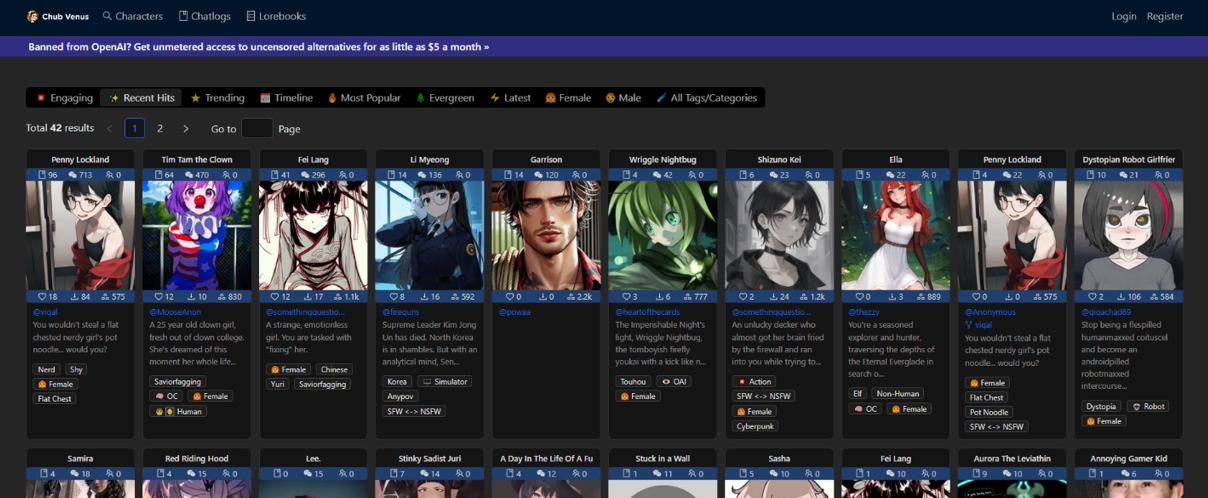Image resolution: width=1208 pixels, height=498 pixels.
Task: Open the Wriggle Nightbug card image
Action: tap(662, 235)
